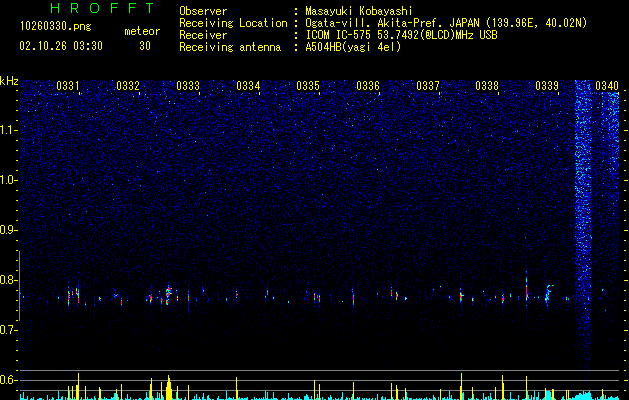Click the 0340 time marker

(607, 86)
